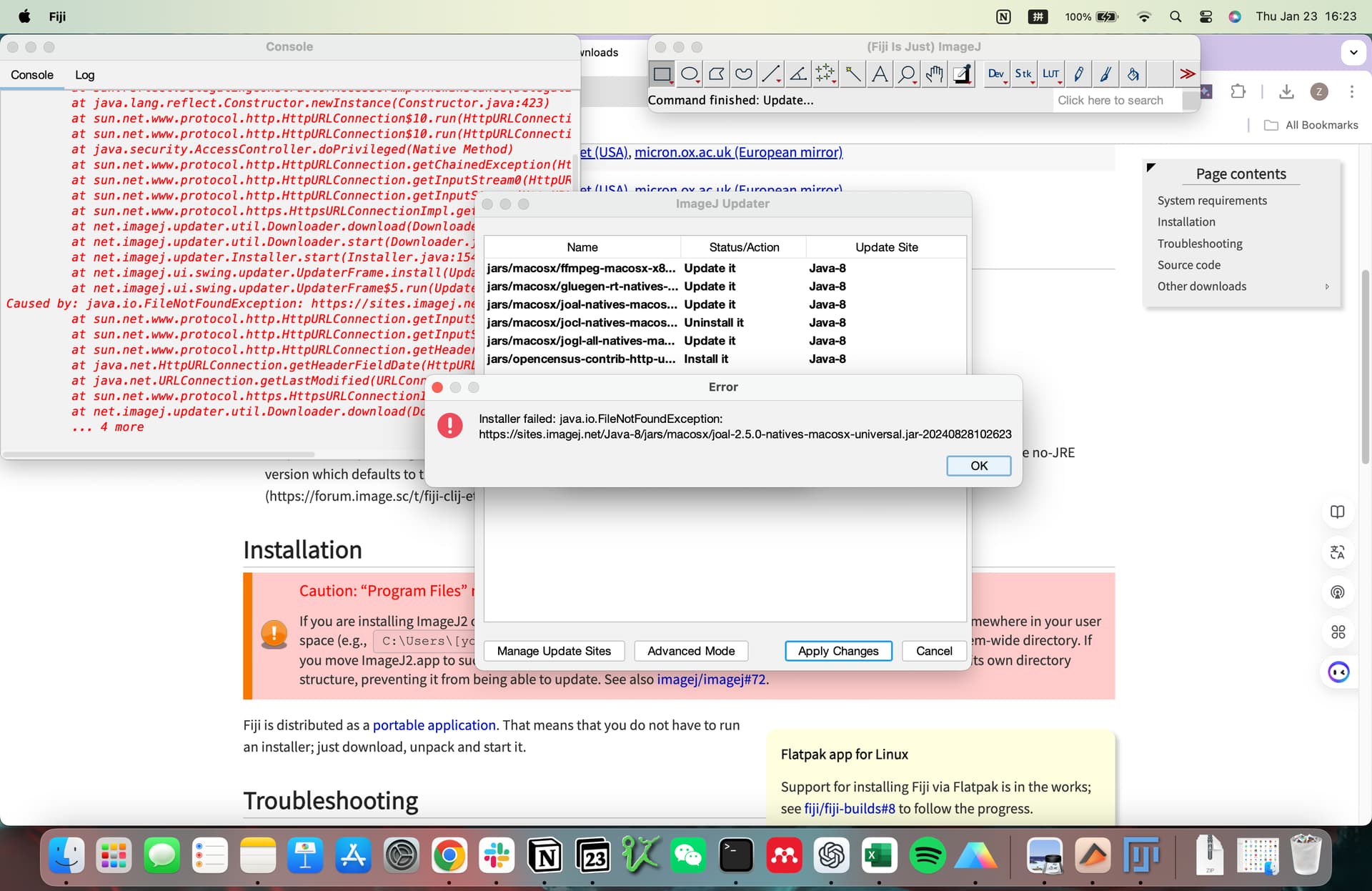Select the angle measurement tool

click(x=798, y=74)
